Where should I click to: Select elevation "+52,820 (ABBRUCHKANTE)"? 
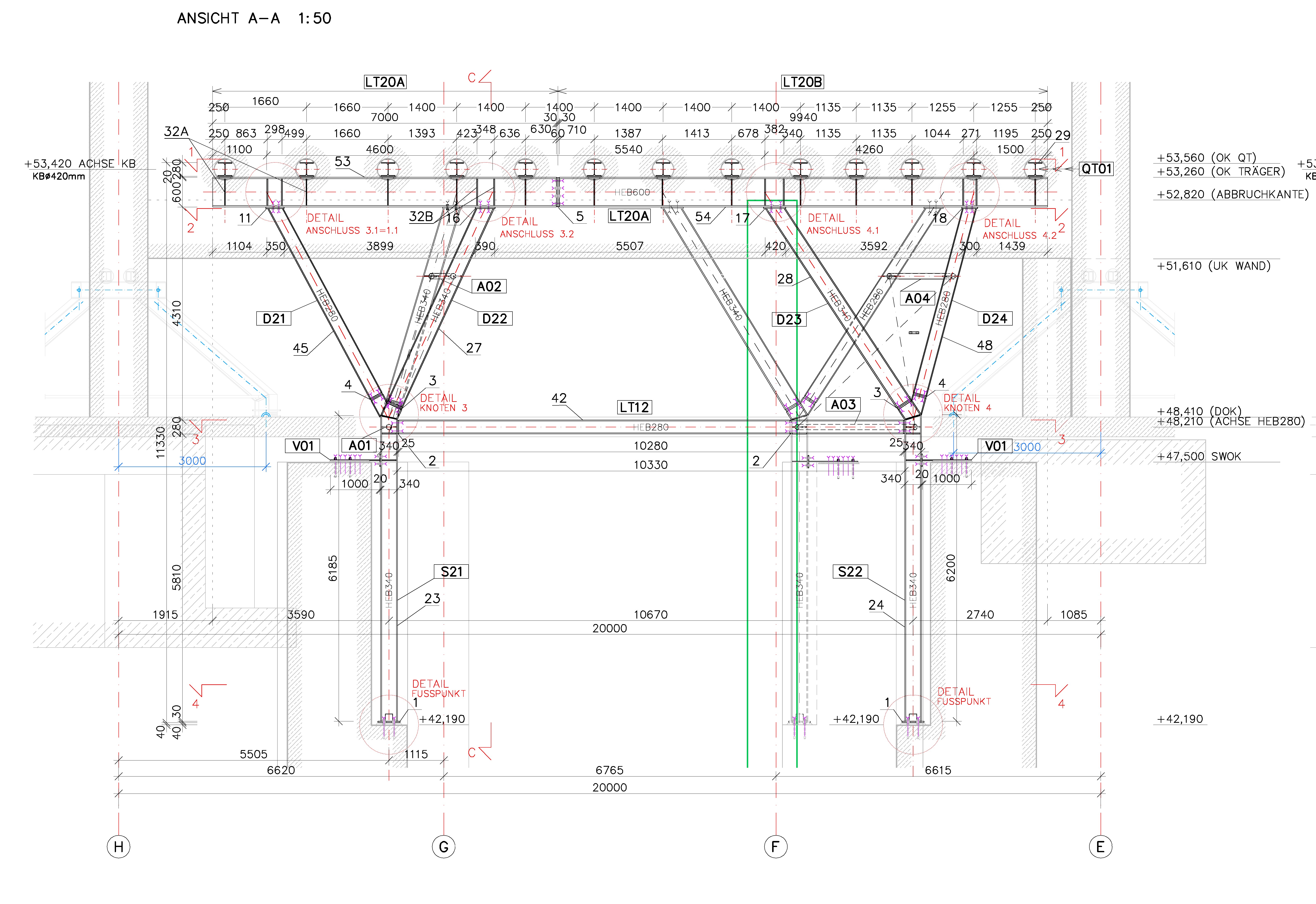tap(1233, 194)
